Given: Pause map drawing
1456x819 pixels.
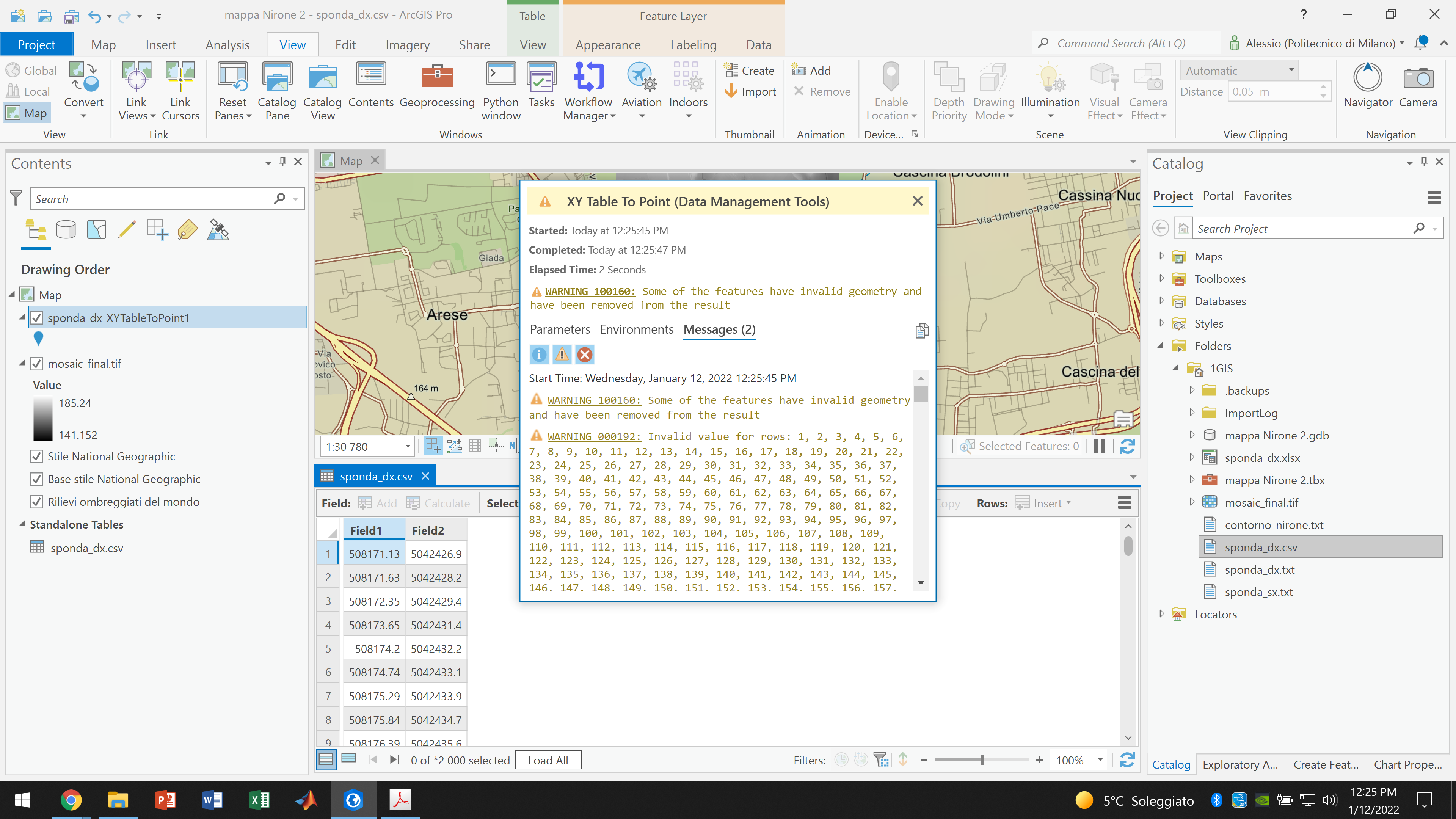Looking at the screenshot, I should click(x=1099, y=447).
